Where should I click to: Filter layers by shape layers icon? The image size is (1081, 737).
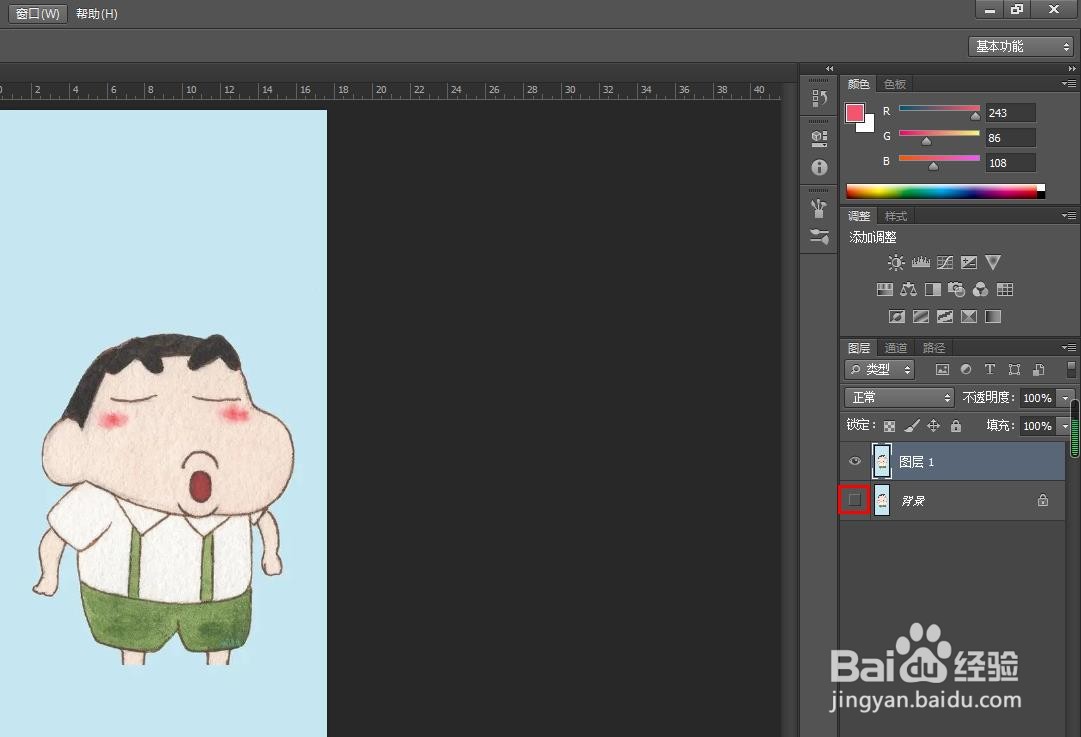pos(1014,370)
